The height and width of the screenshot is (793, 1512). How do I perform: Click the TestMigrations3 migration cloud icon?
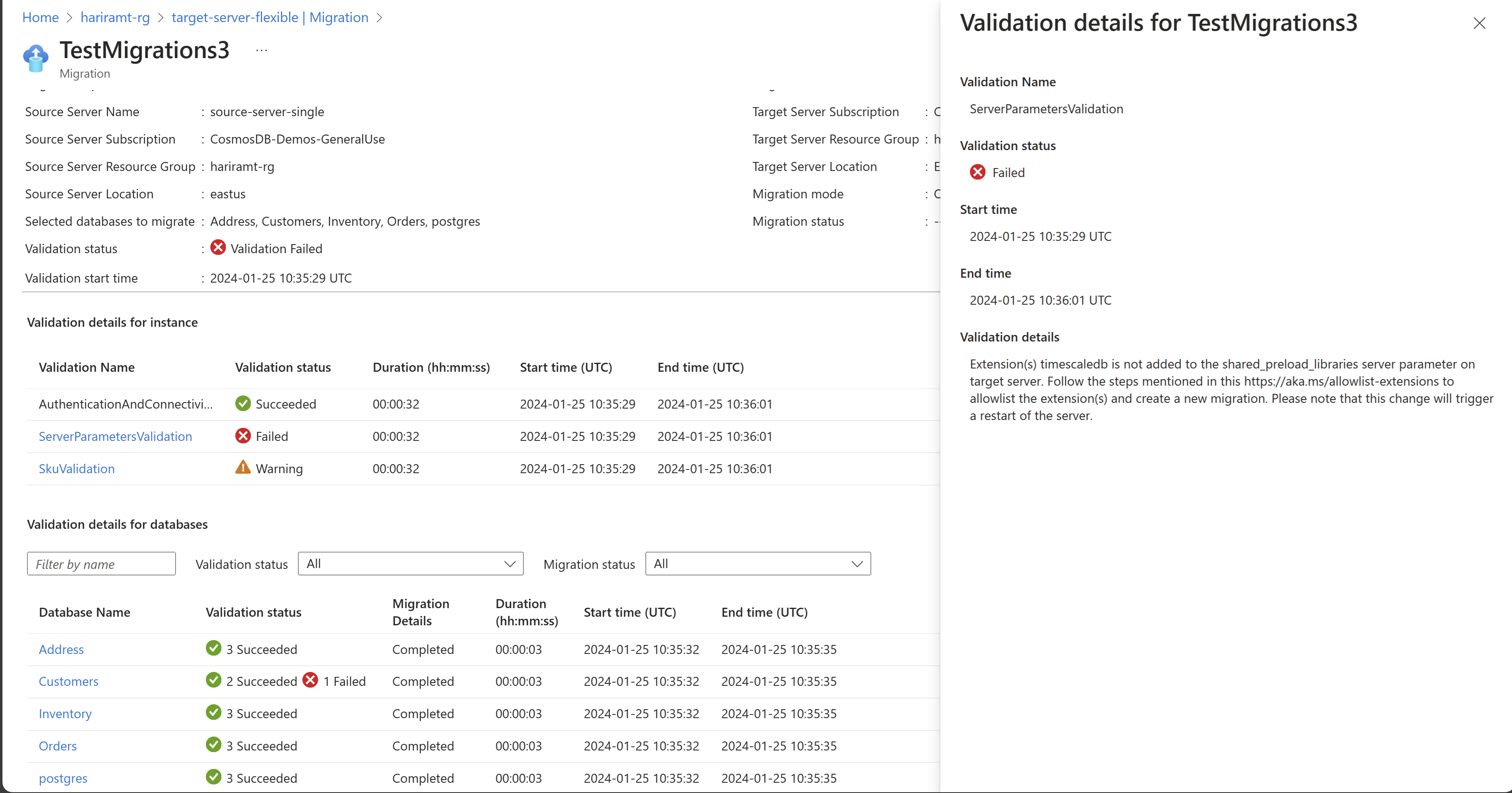click(35, 58)
